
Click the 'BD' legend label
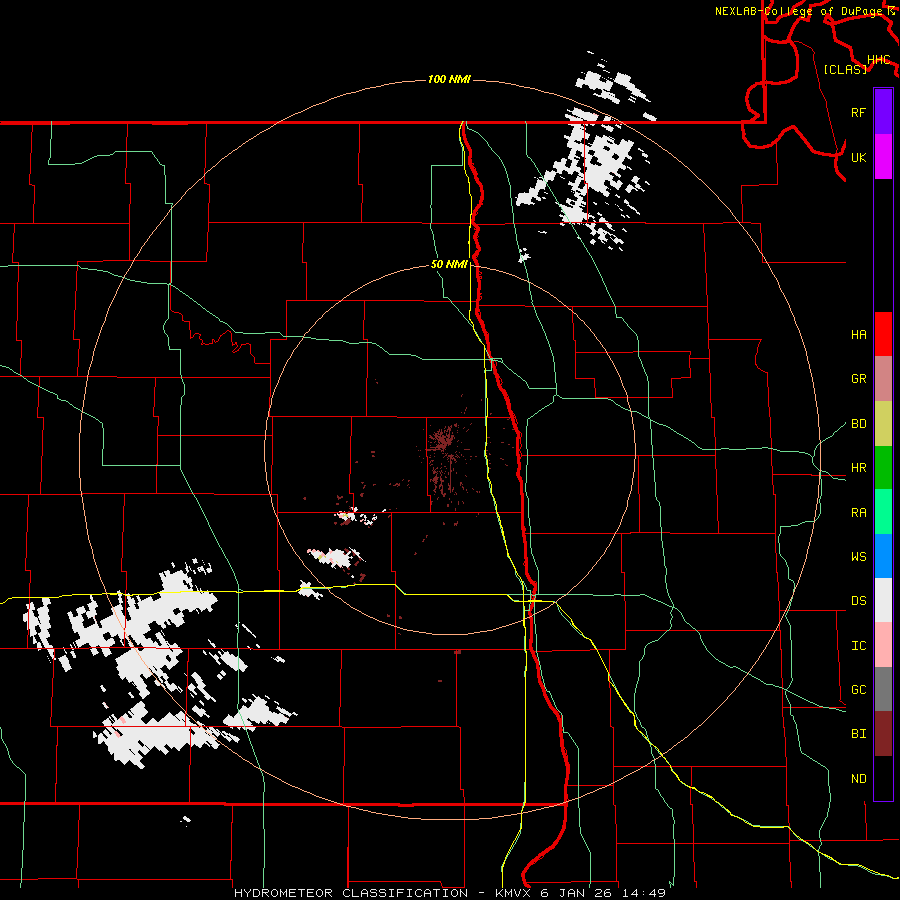coord(858,424)
